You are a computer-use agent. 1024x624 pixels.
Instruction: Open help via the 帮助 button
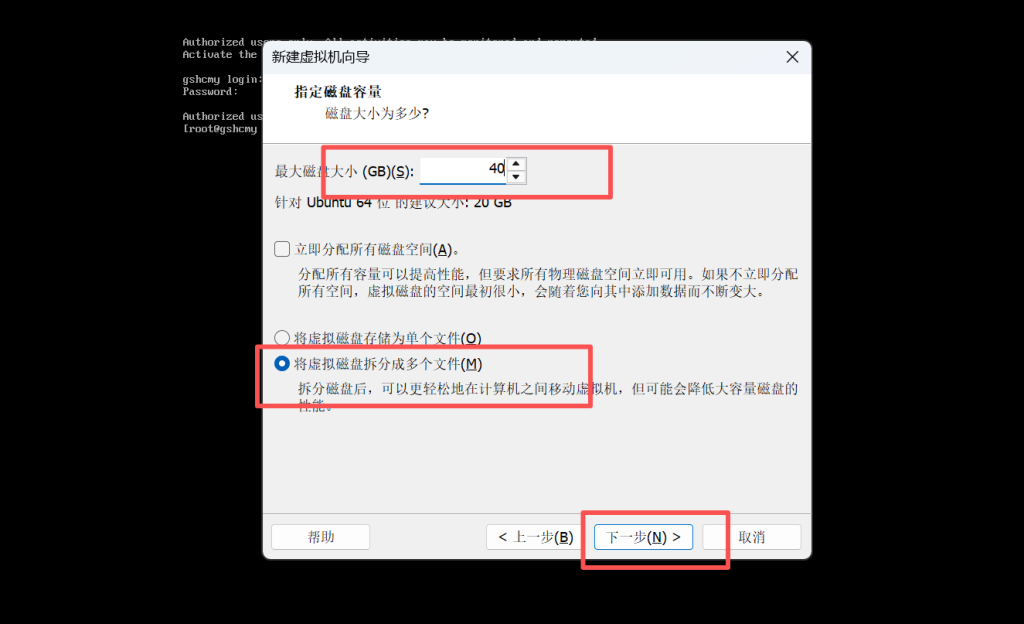click(321, 537)
